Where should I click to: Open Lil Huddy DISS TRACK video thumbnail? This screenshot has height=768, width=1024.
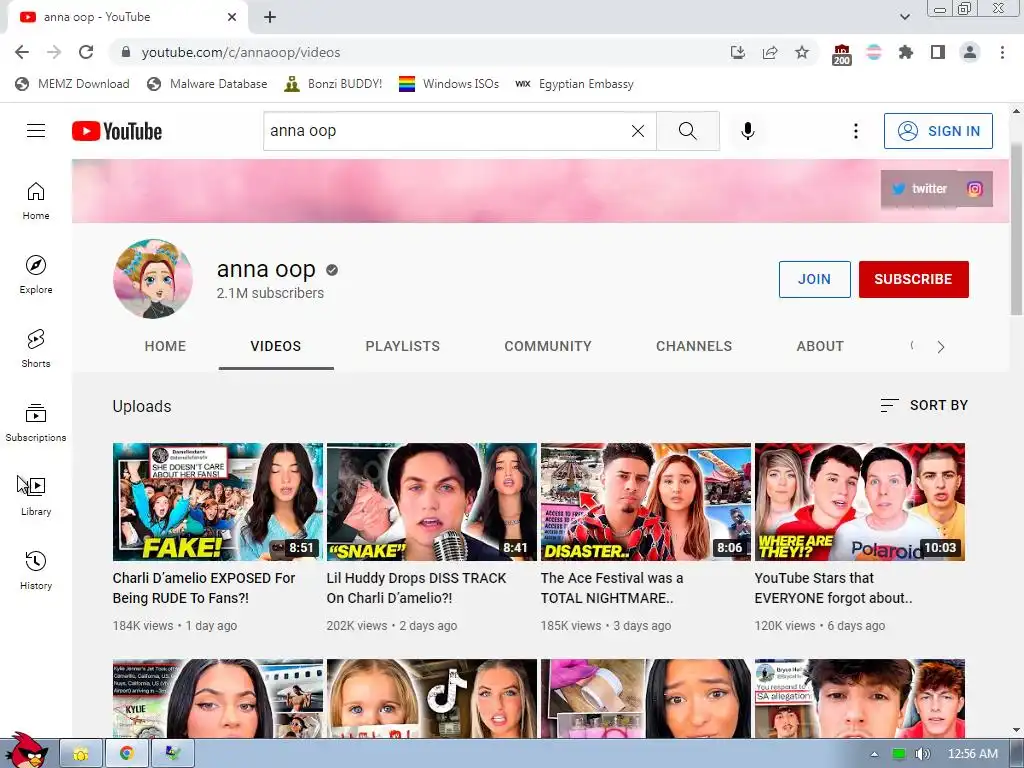click(432, 502)
